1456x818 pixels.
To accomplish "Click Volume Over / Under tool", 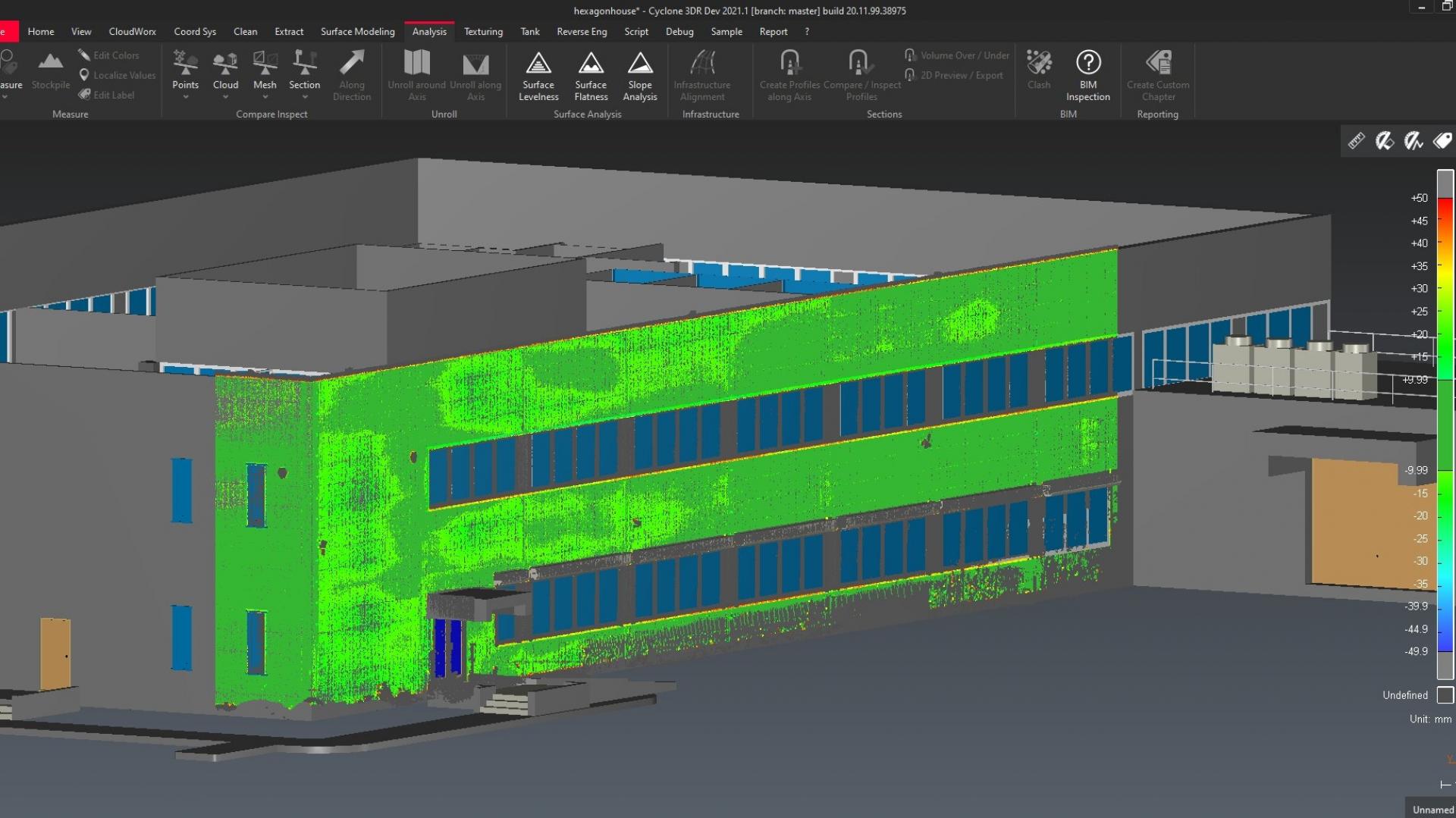I will pyautogui.click(x=957, y=55).
